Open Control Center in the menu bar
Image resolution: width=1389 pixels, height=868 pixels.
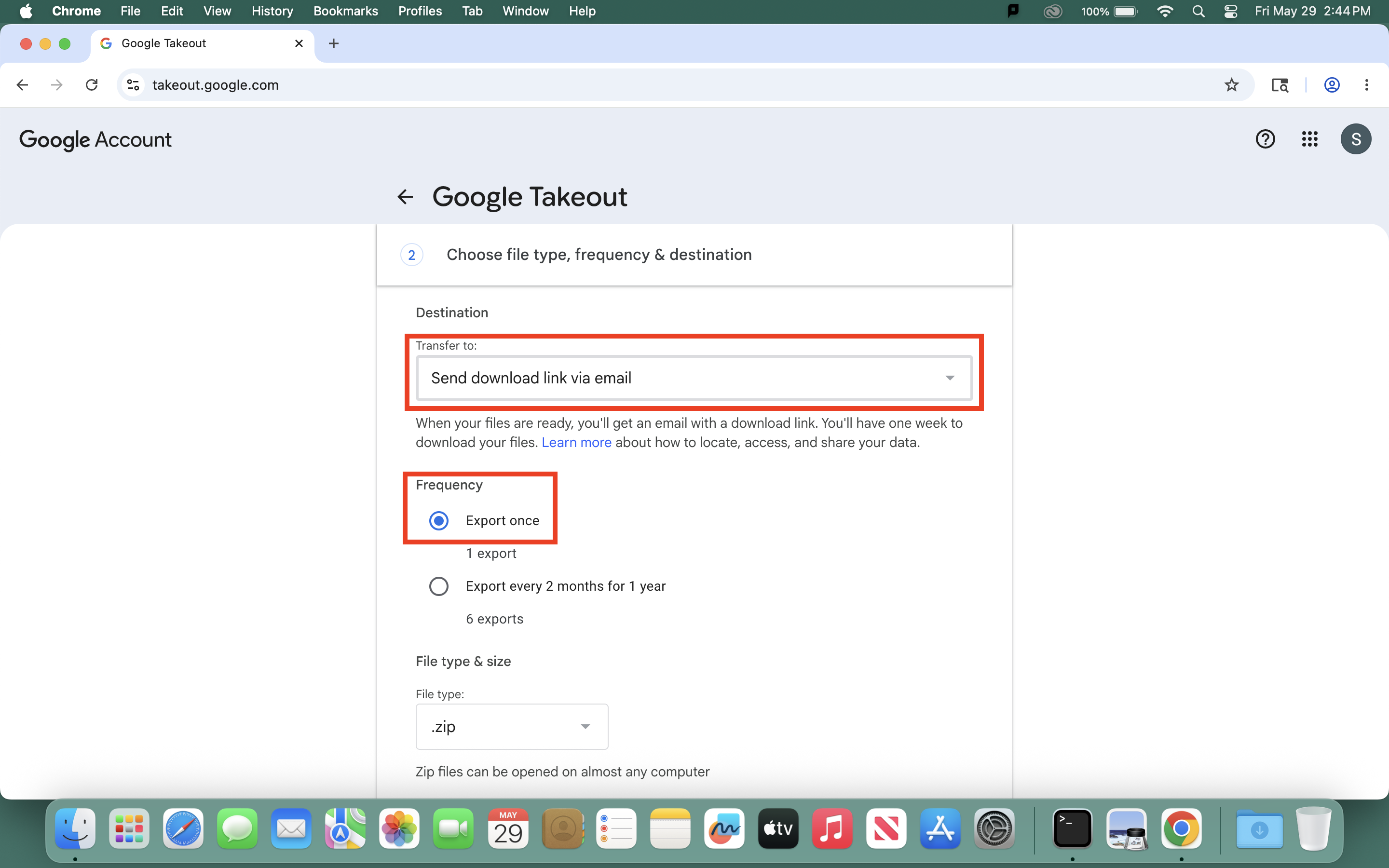[1230, 12]
